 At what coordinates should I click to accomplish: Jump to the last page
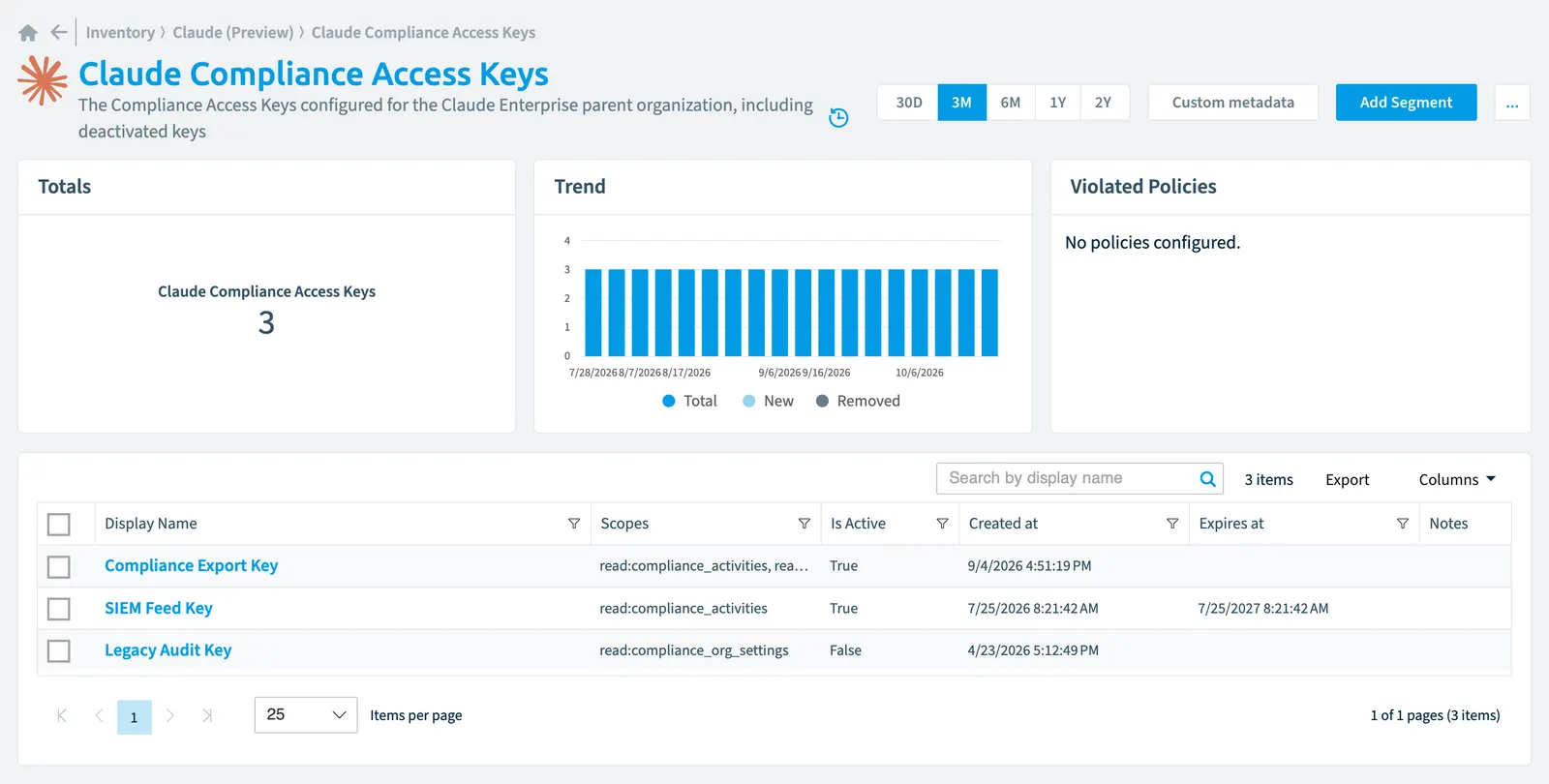click(207, 716)
